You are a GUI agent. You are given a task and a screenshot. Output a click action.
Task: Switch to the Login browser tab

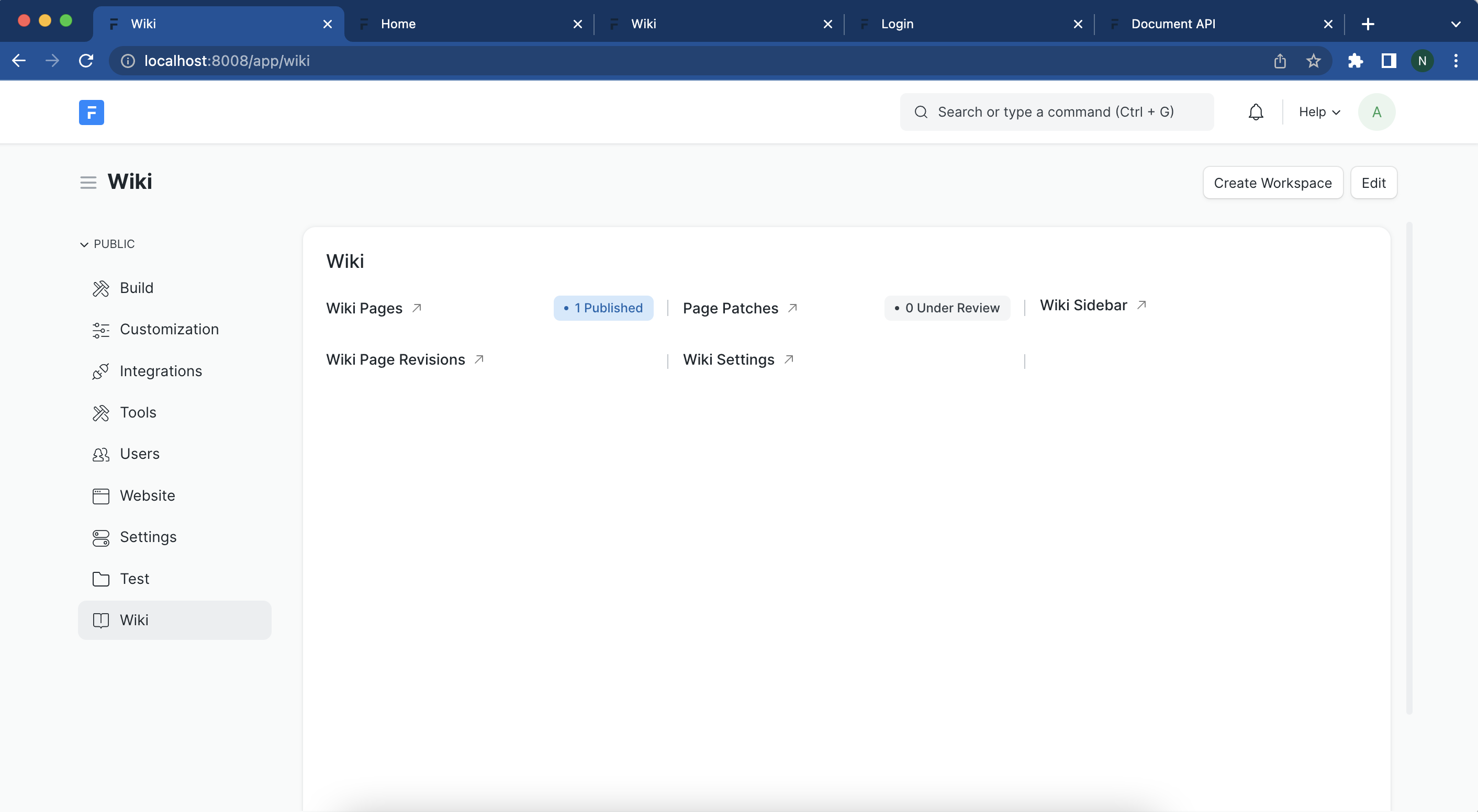tap(897, 24)
